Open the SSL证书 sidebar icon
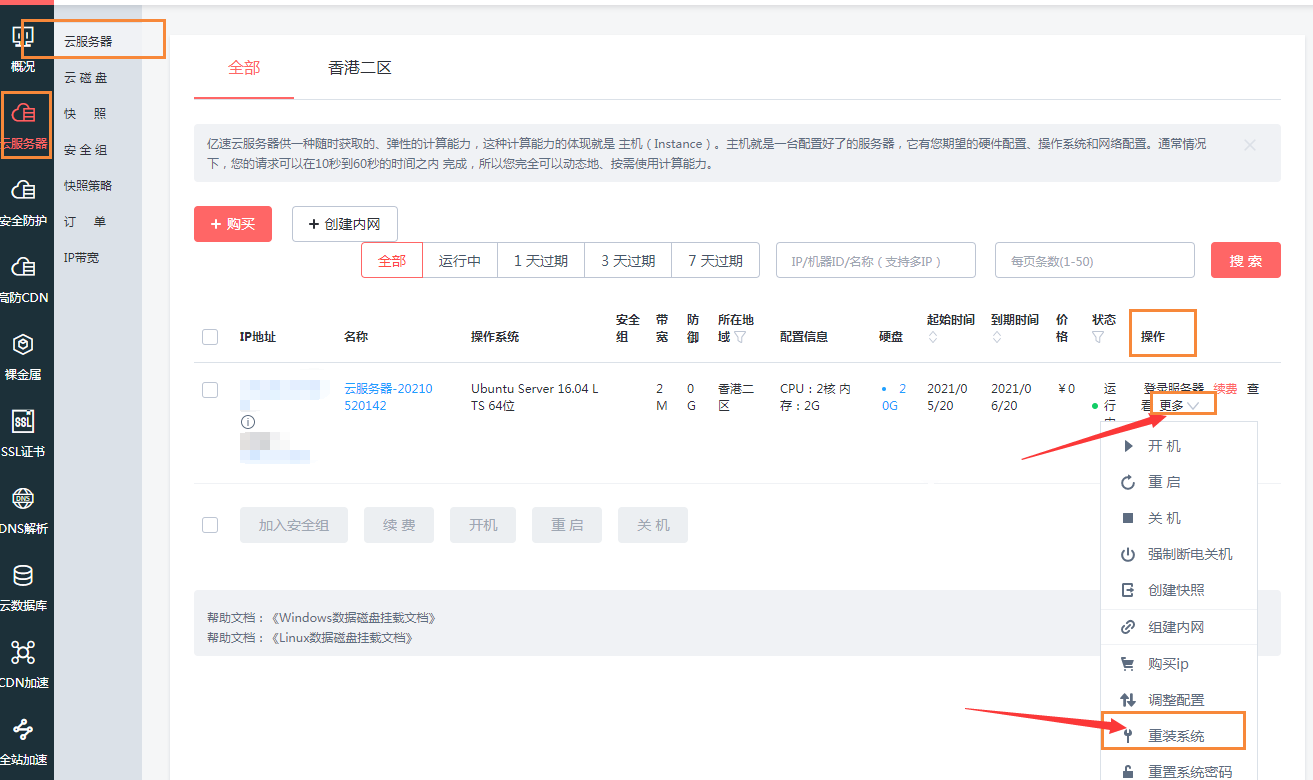The height and width of the screenshot is (780, 1313). [23, 421]
